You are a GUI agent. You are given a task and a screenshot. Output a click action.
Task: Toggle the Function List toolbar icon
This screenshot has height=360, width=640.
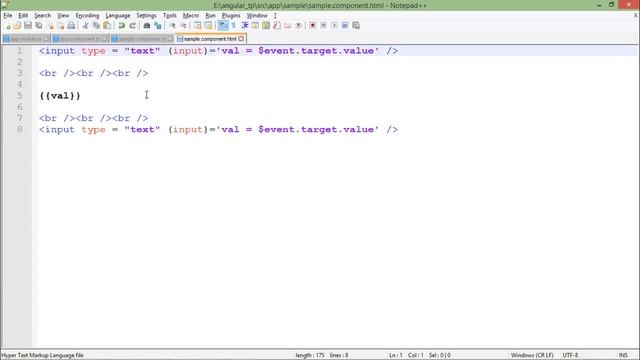(277, 26)
